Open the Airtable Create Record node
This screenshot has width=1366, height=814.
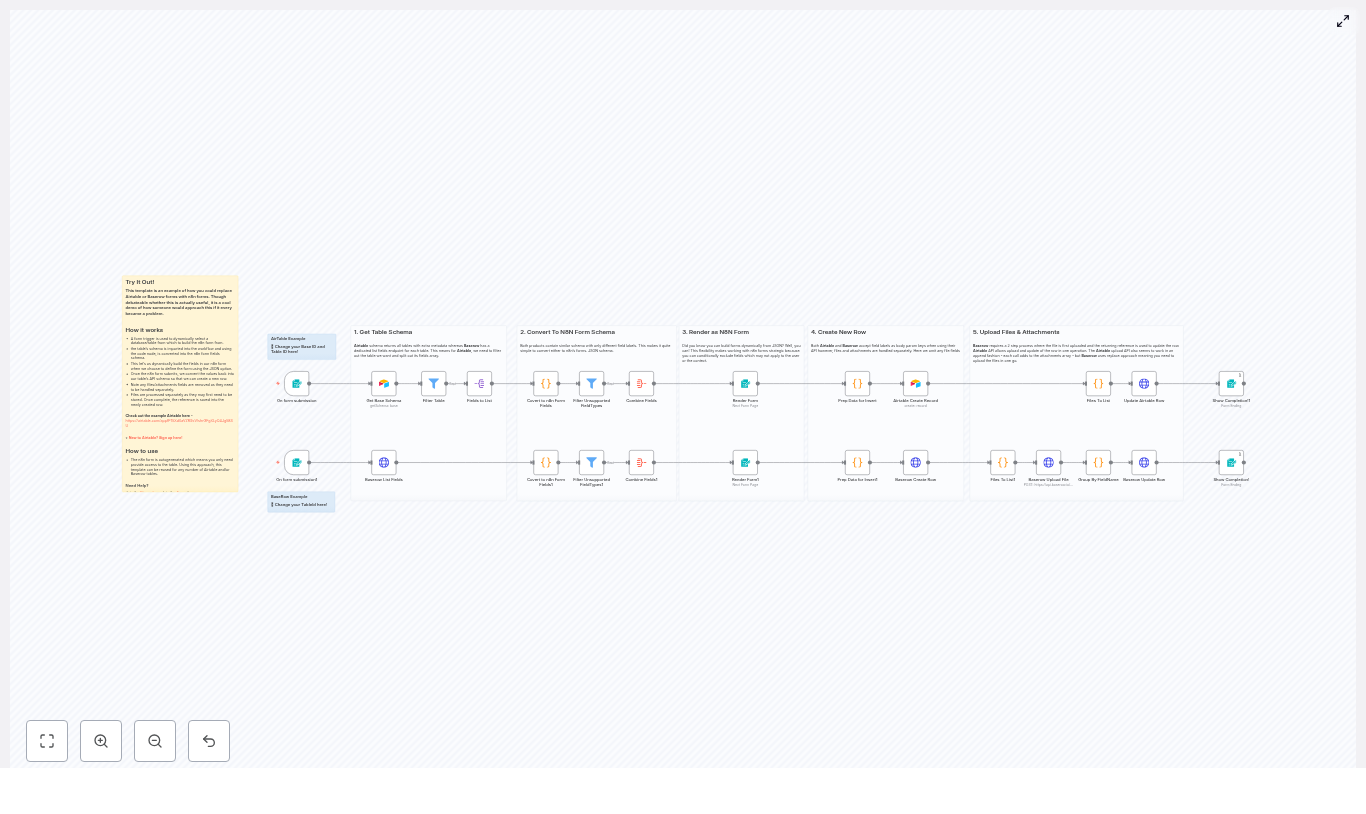915,383
